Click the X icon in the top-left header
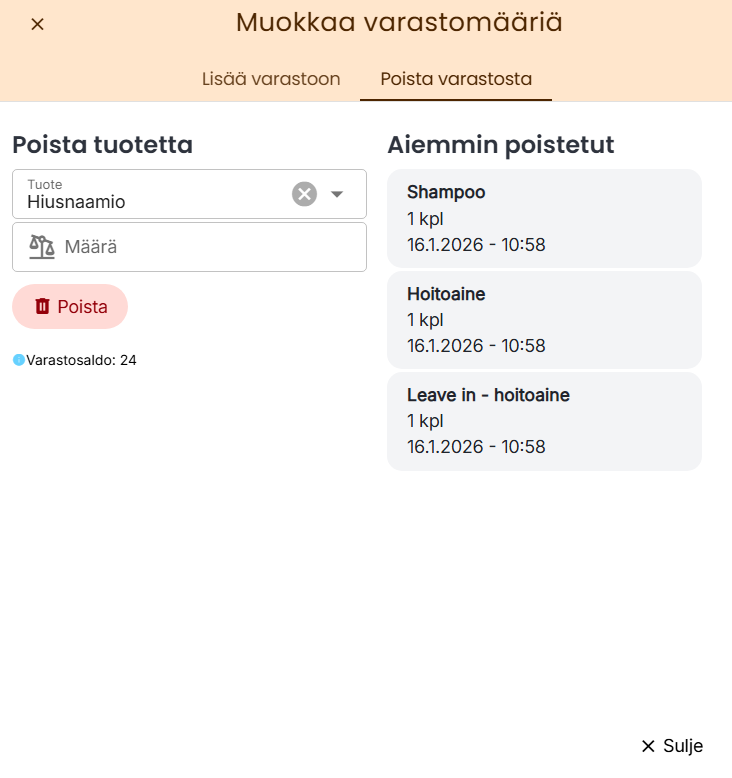This screenshot has height=778, width=732. (37, 24)
